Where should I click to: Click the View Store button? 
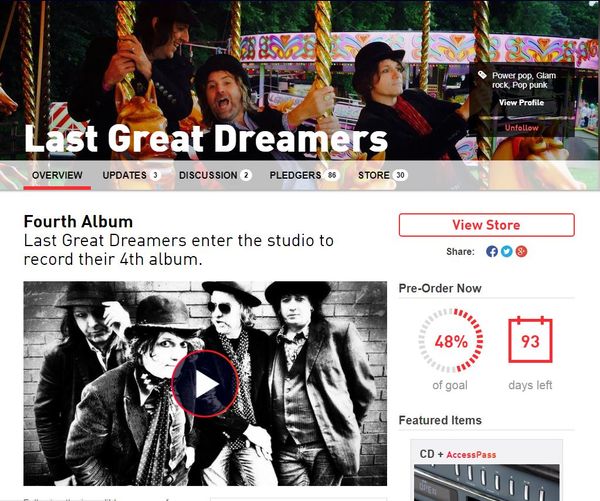[486, 225]
